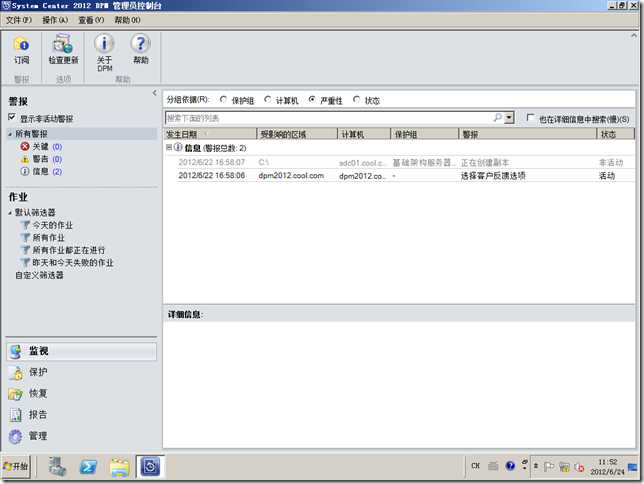Viewport: 644px width, 484px height.
Task: Open the Action (操作) menu
Action: pos(55,20)
